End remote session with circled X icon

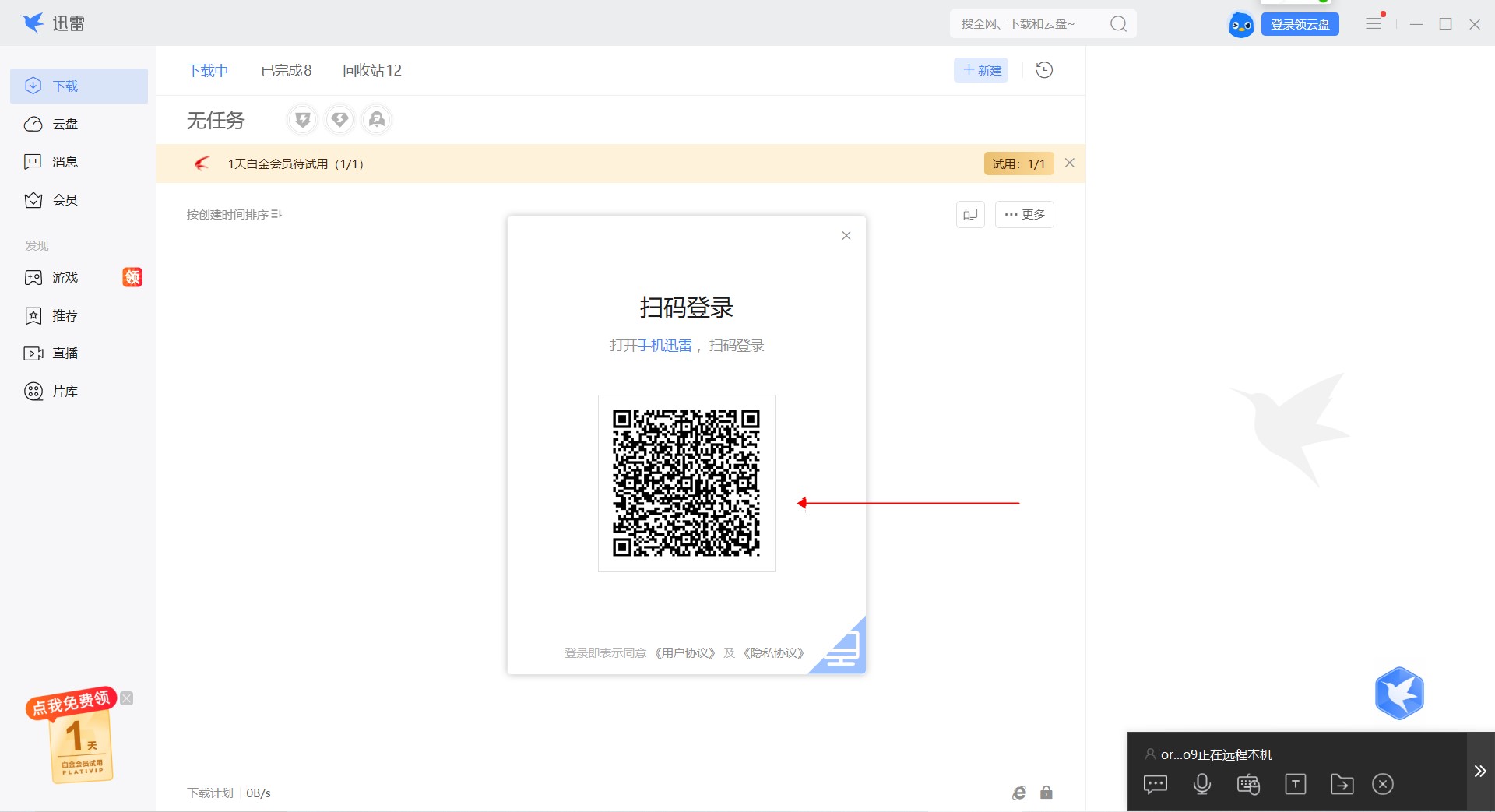point(1383,784)
